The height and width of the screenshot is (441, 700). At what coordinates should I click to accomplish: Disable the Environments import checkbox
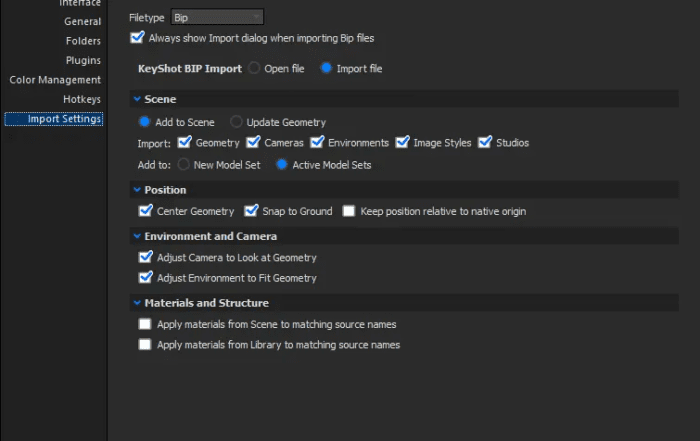[x=317, y=142]
